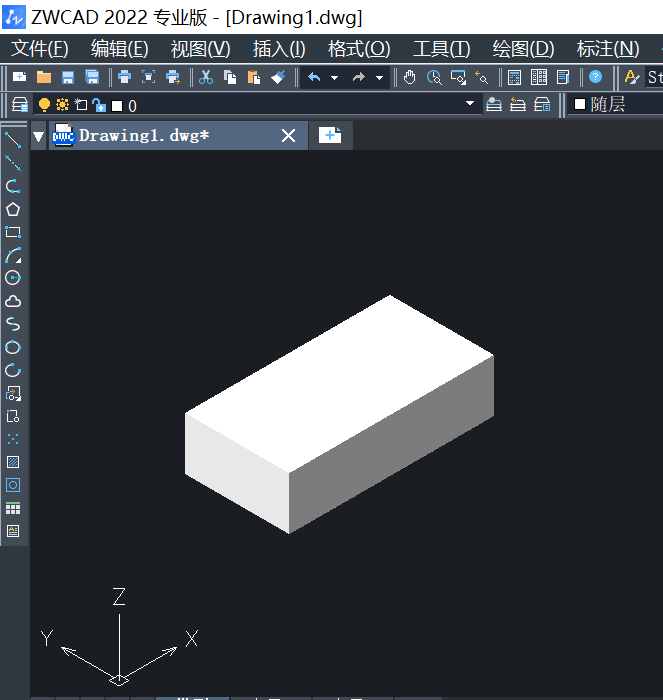Open the 工具(T) menu
Viewport: 663px width, 700px height.
(442, 49)
